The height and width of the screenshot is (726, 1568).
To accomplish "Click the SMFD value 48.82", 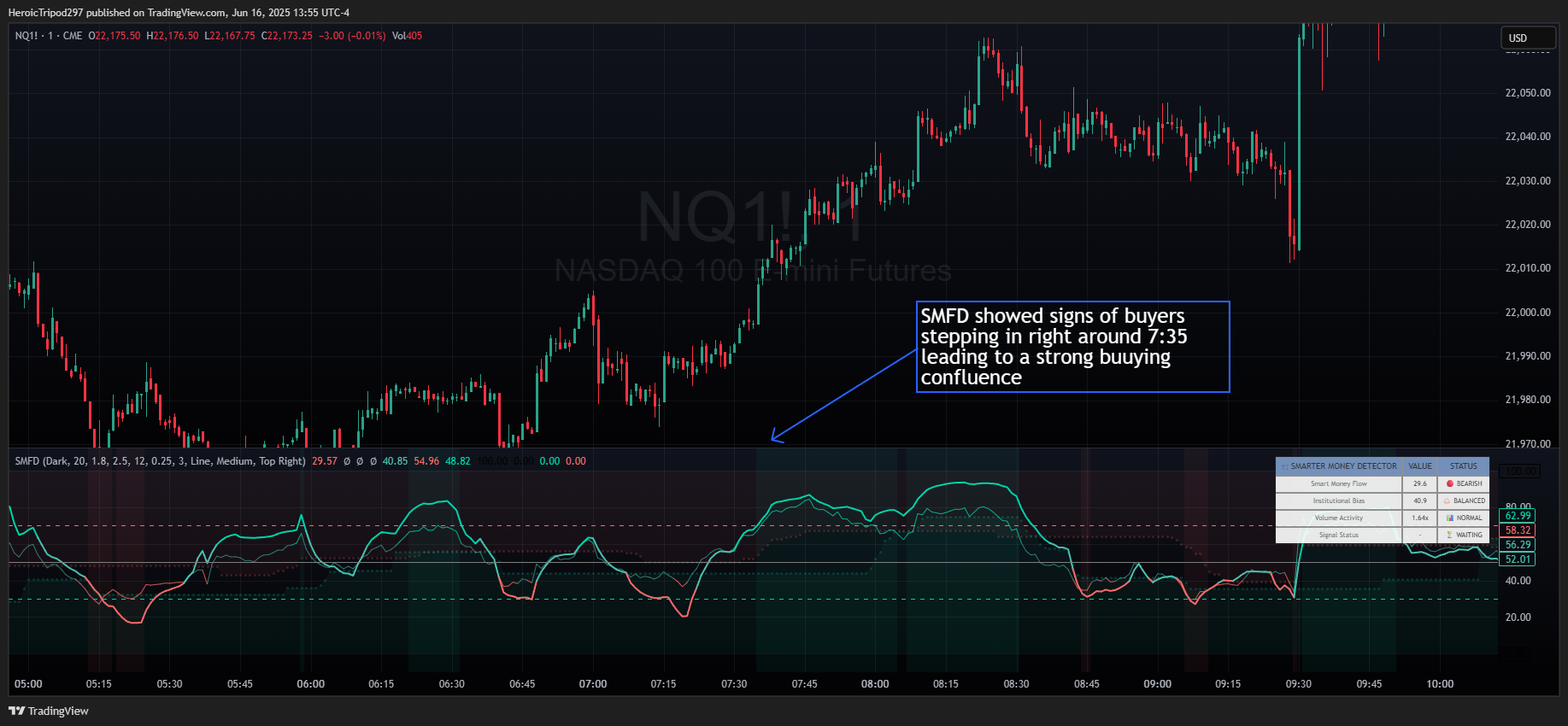I will (x=458, y=461).
